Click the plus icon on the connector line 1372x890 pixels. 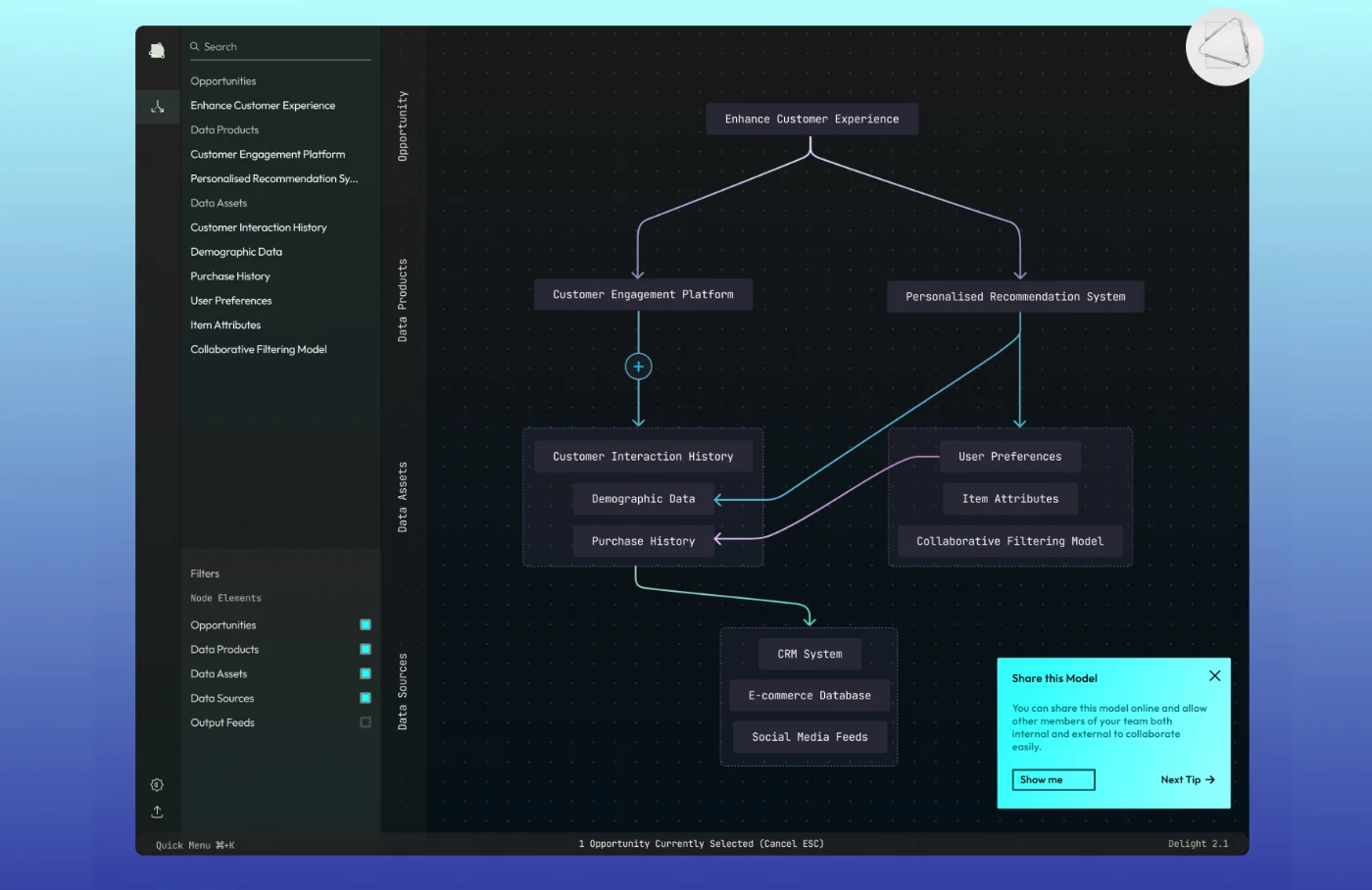(x=638, y=366)
